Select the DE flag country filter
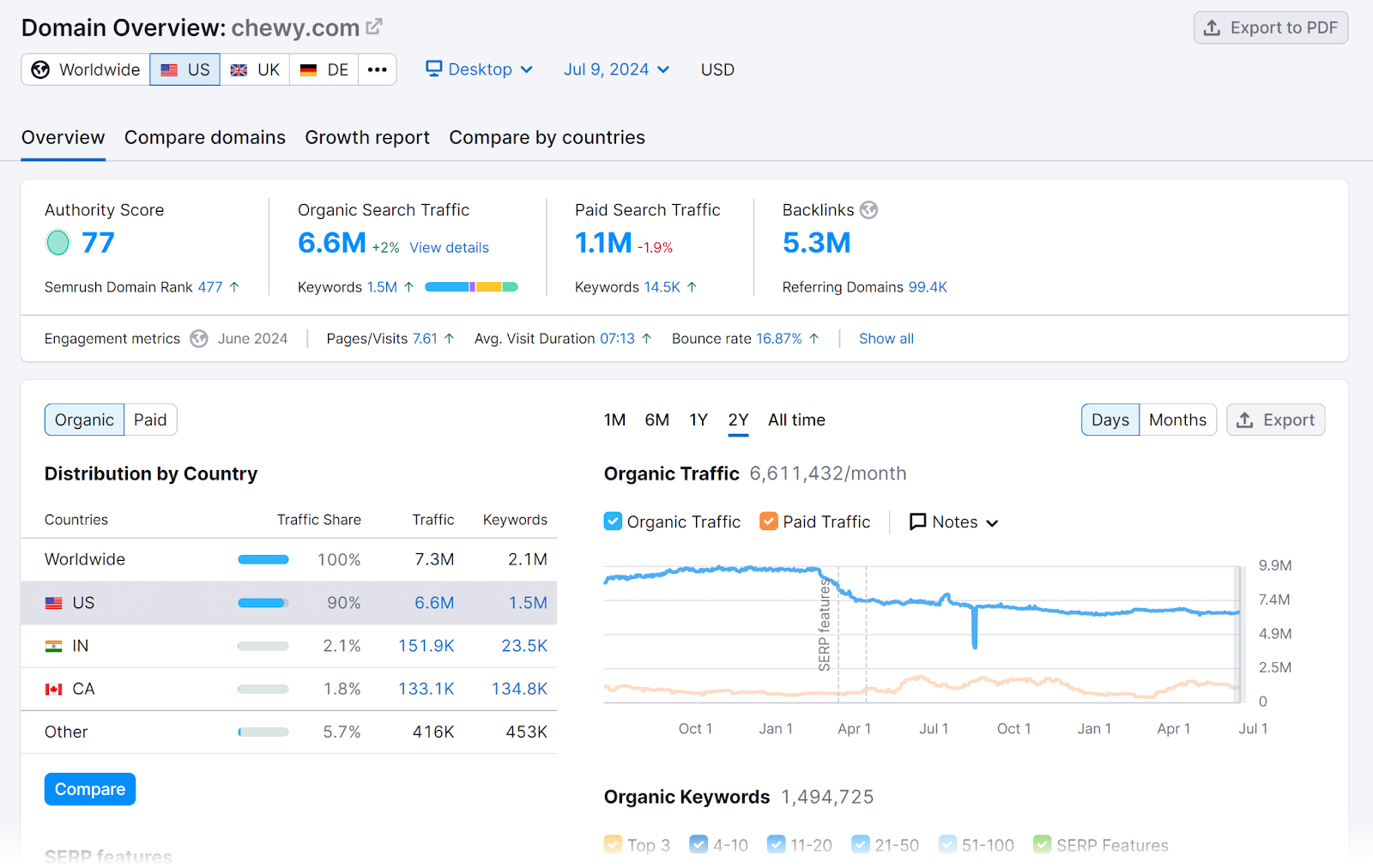 pyautogui.click(x=309, y=69)
